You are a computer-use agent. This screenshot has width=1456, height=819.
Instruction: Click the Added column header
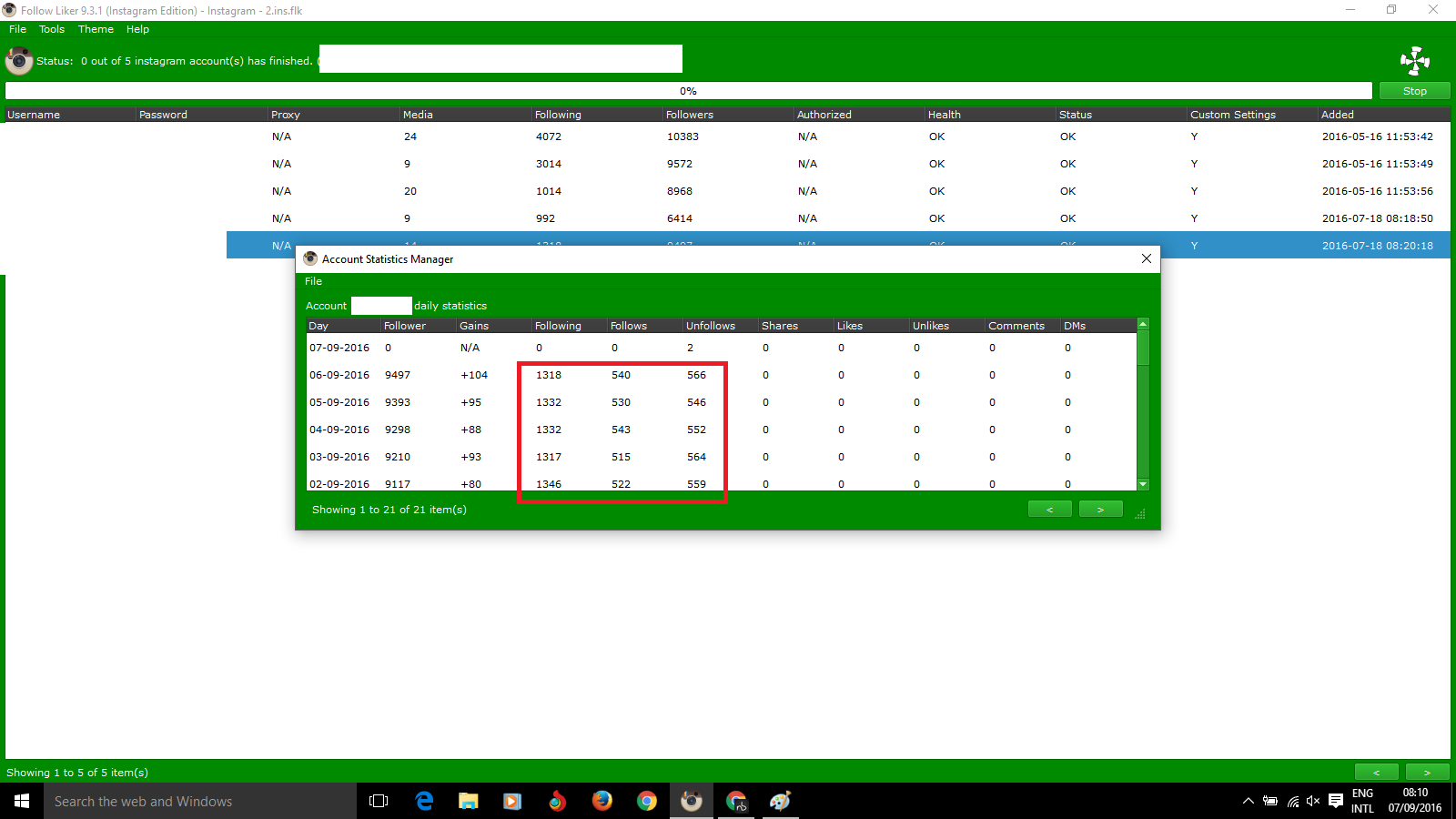pyautogui.click(x=1384, y=115)
